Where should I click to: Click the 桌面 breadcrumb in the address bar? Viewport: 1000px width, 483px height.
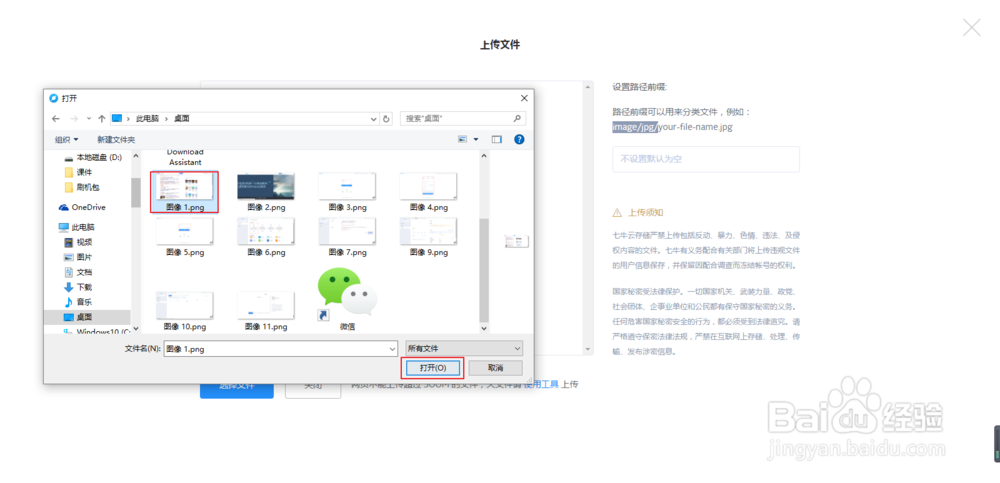click(x=182, y=119)
